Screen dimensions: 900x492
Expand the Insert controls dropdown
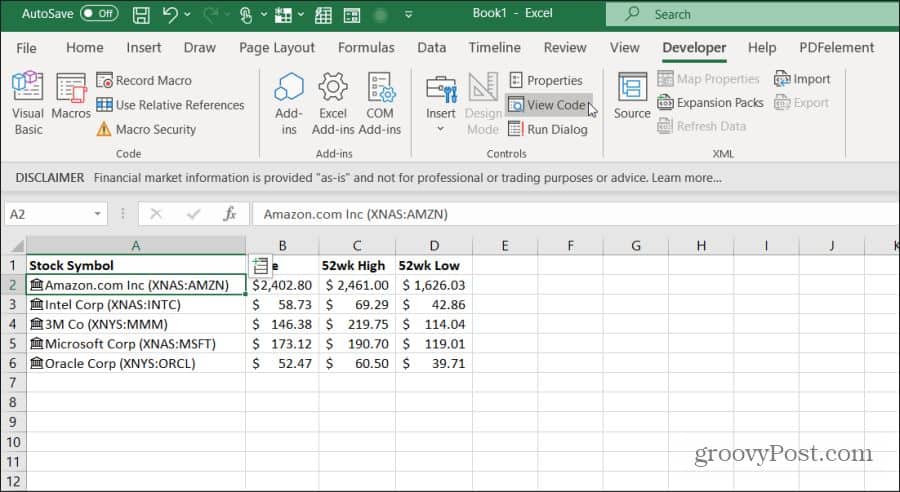(x=440, y=128)
